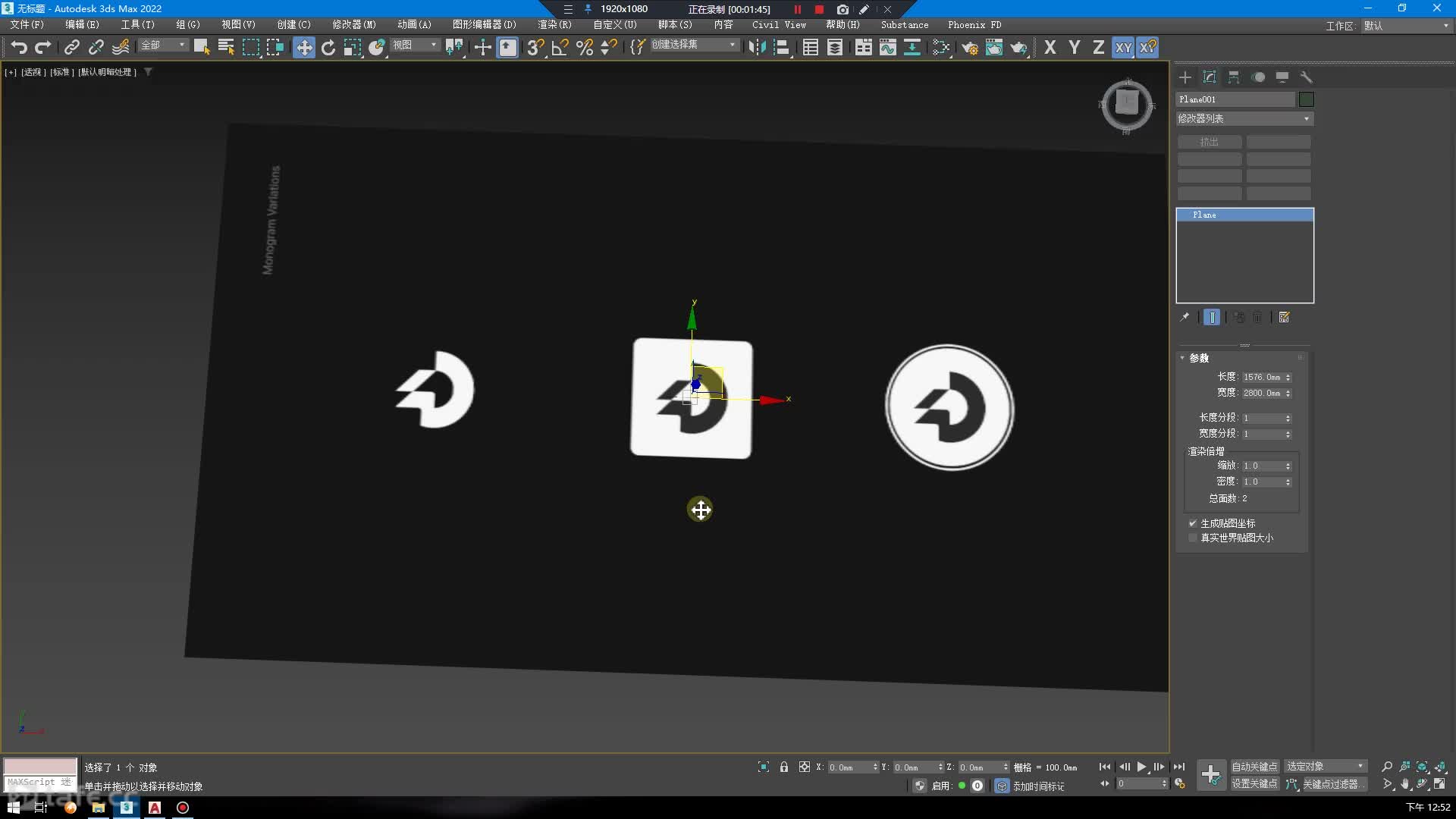Activate the Select Object tool

[x=202, y=47]
